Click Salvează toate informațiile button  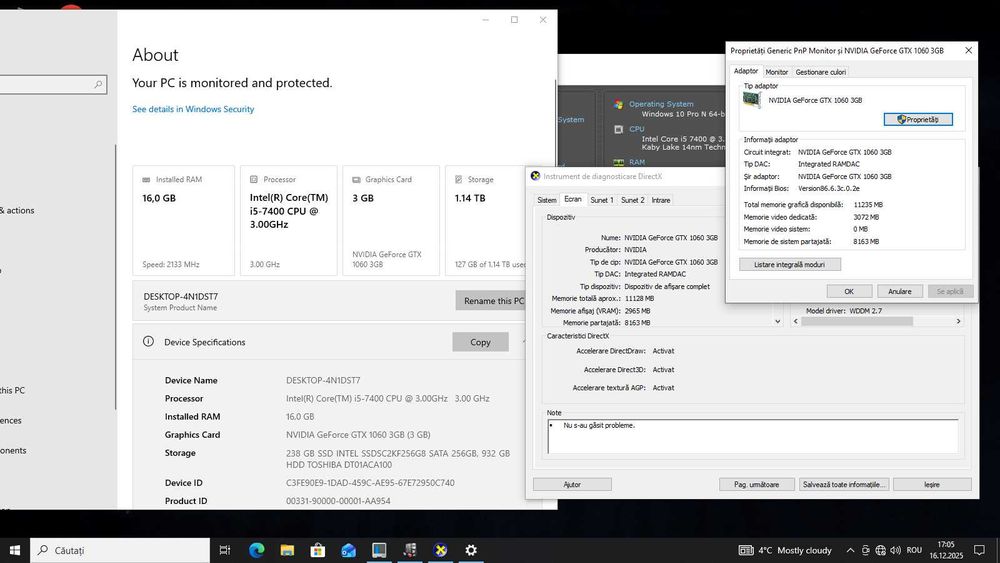844,485
